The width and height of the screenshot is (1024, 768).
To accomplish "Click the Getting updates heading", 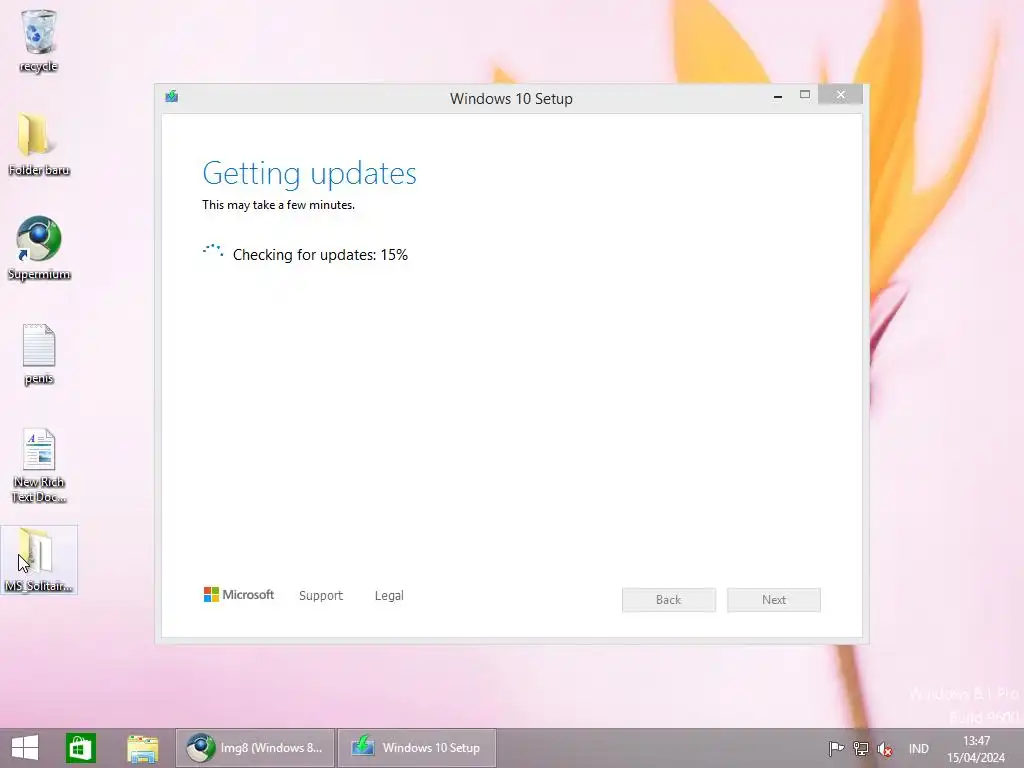I will click(310, 174).
